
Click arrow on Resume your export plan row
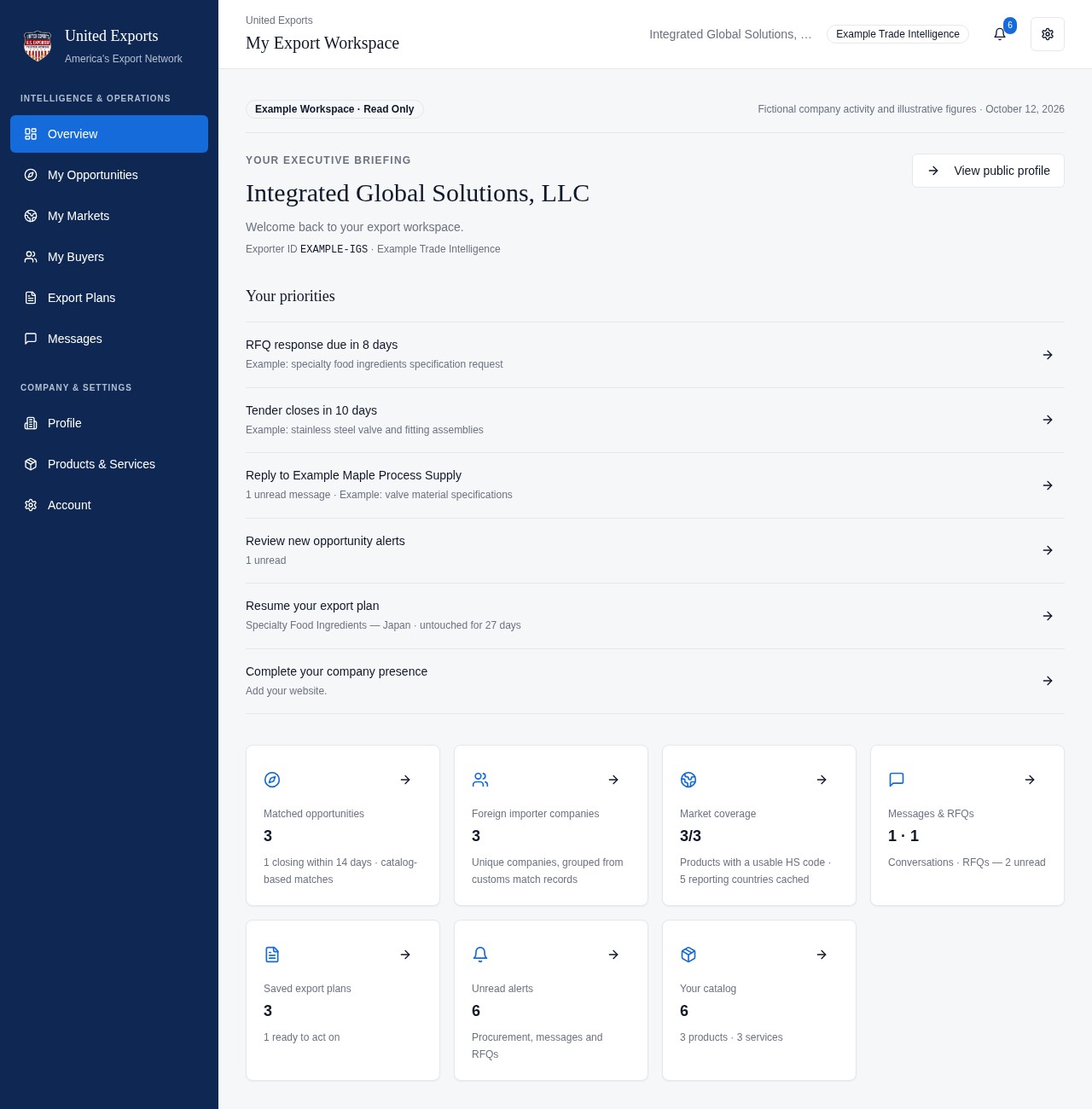1048,616
